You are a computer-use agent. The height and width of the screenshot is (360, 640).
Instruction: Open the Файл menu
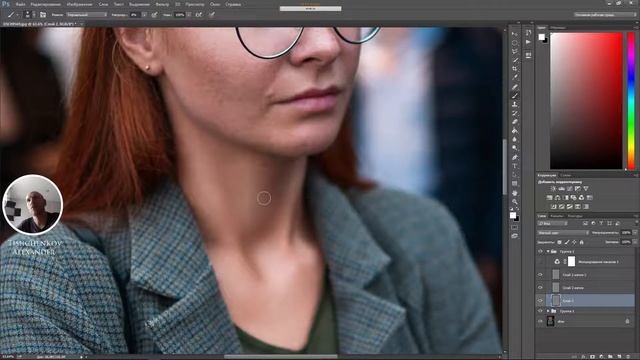pyautogui.click(x=20, y=4)
